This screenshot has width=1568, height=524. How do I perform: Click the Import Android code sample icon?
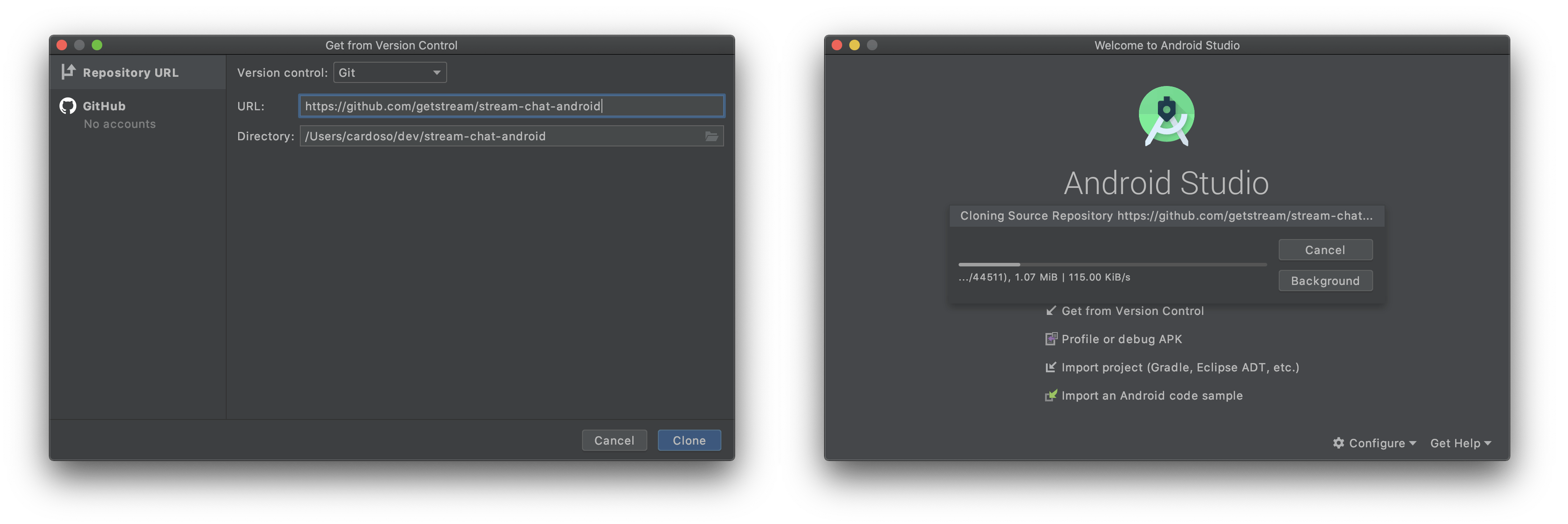point(1051,396)
